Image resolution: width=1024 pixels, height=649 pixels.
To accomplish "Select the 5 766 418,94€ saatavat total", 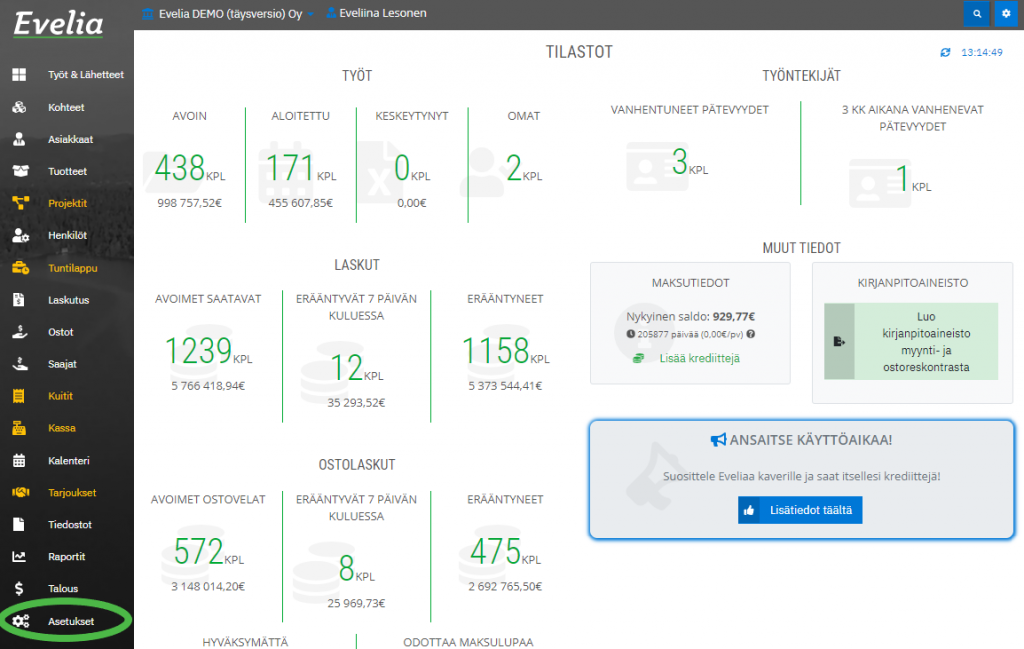I will [208, 386].
